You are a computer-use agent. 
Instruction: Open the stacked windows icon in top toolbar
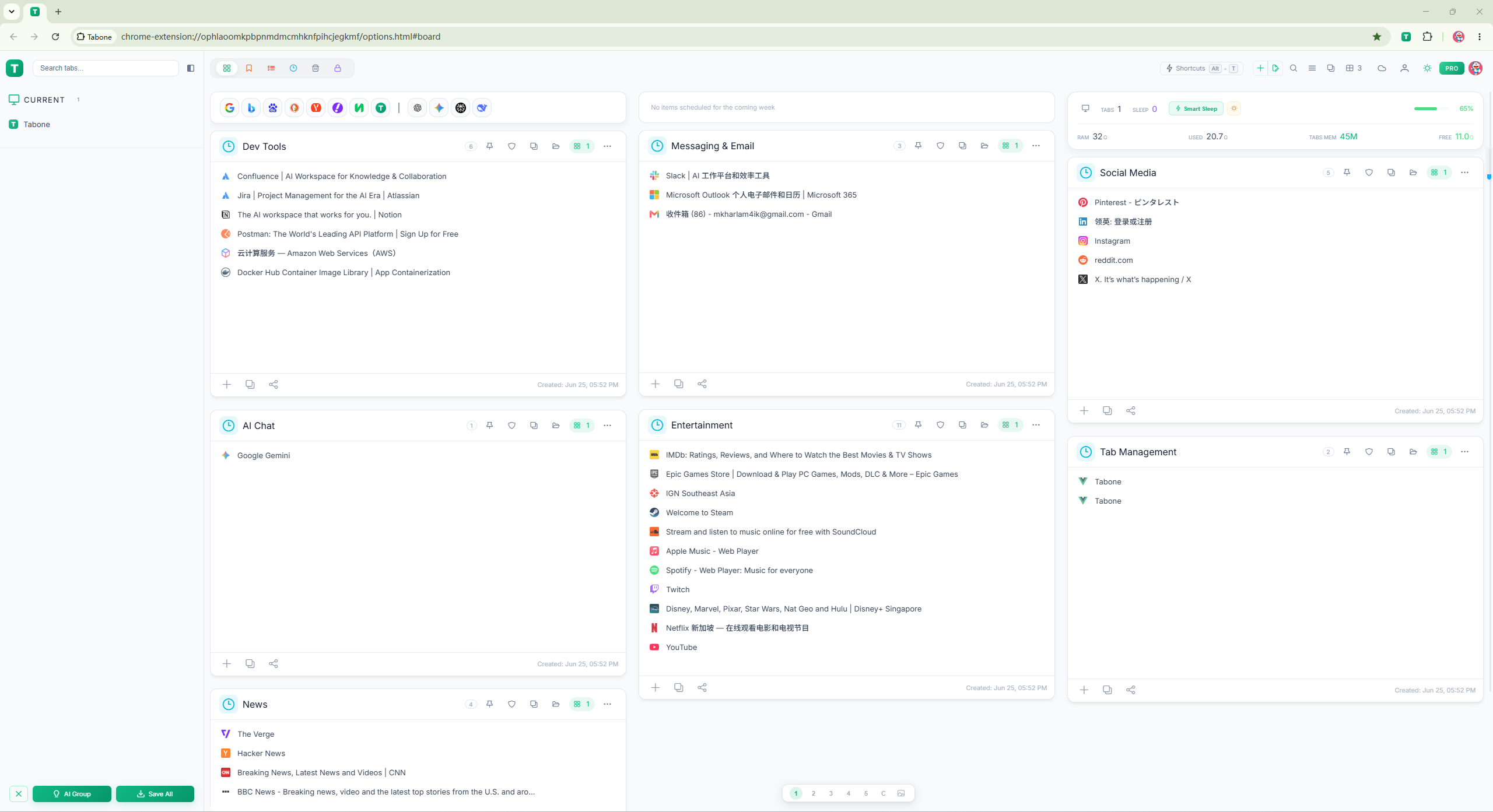pyautogui.click(x=1331, y=68)
